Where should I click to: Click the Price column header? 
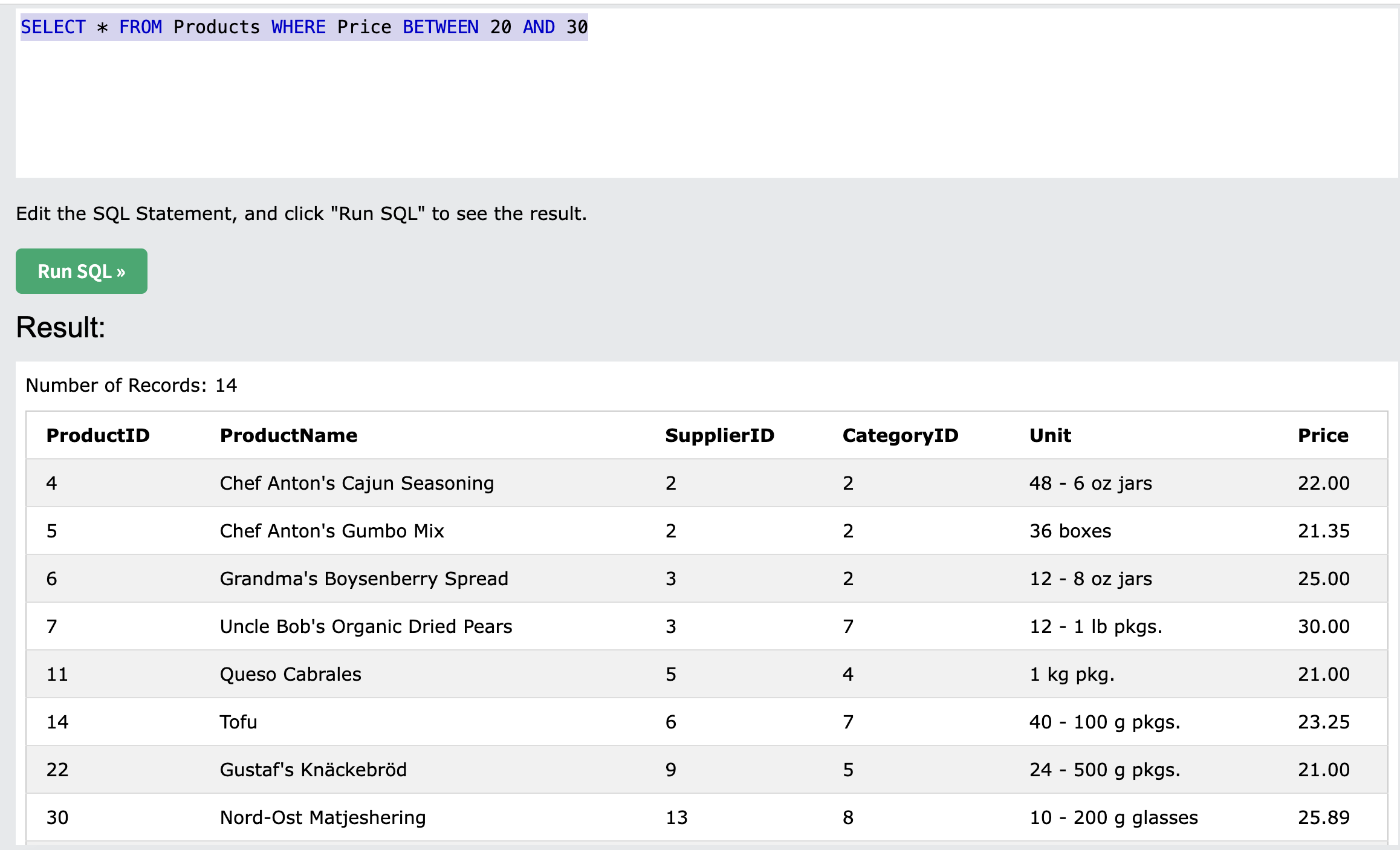pos(1323,435)
